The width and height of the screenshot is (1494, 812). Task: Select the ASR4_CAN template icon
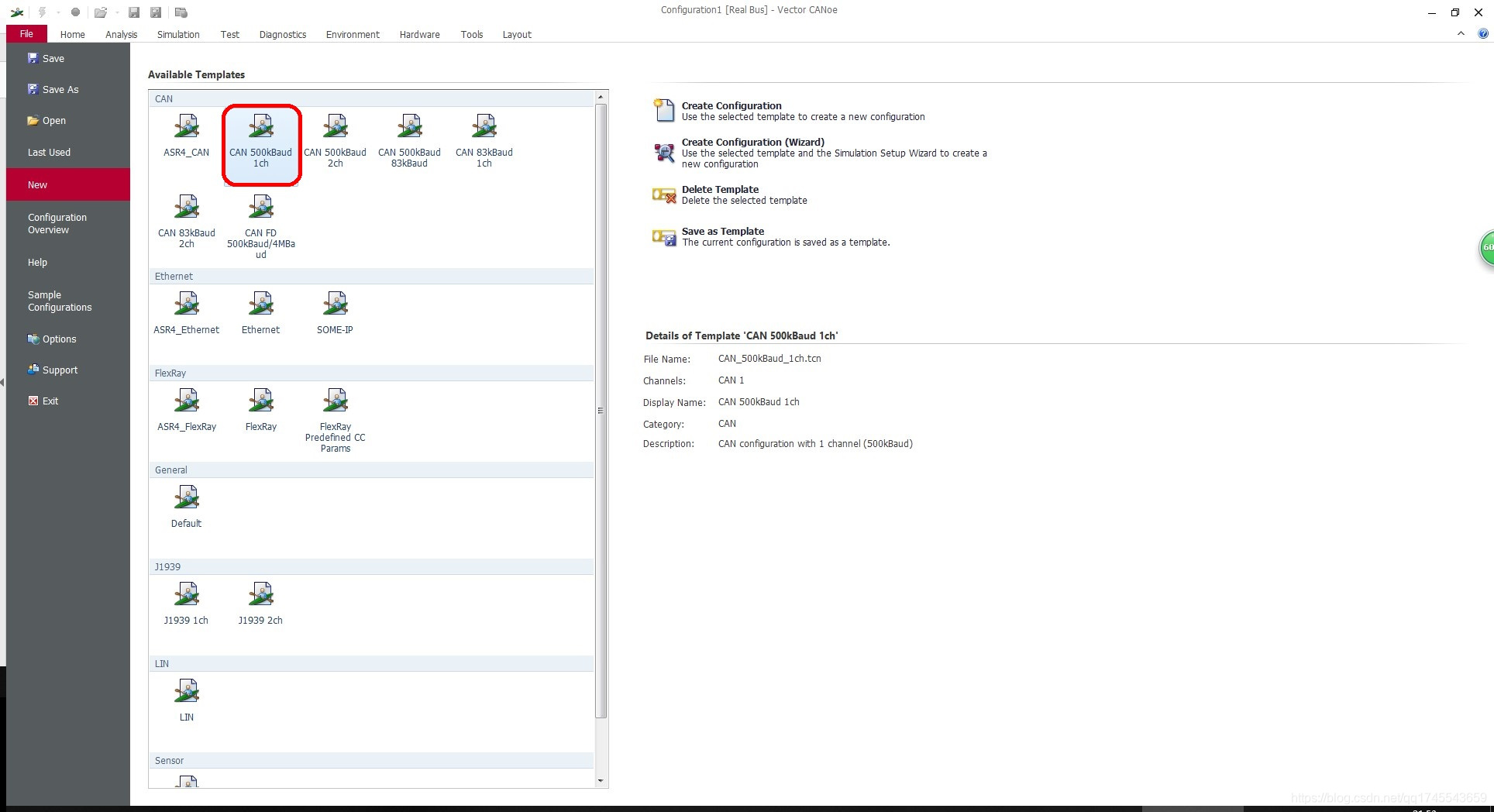(x=187, y=126)
